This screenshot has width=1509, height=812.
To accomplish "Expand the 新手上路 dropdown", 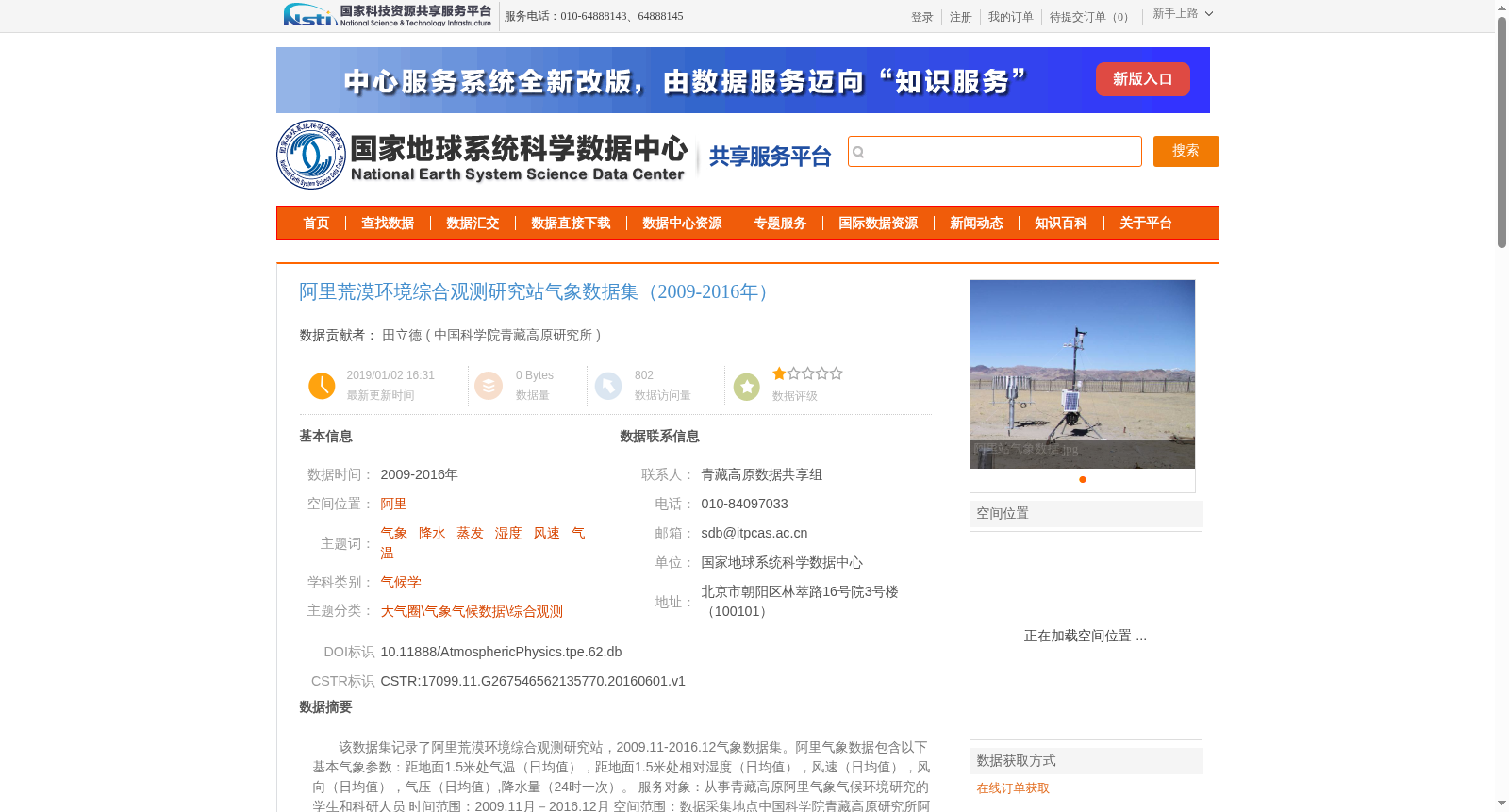I will pos(1183,14).
